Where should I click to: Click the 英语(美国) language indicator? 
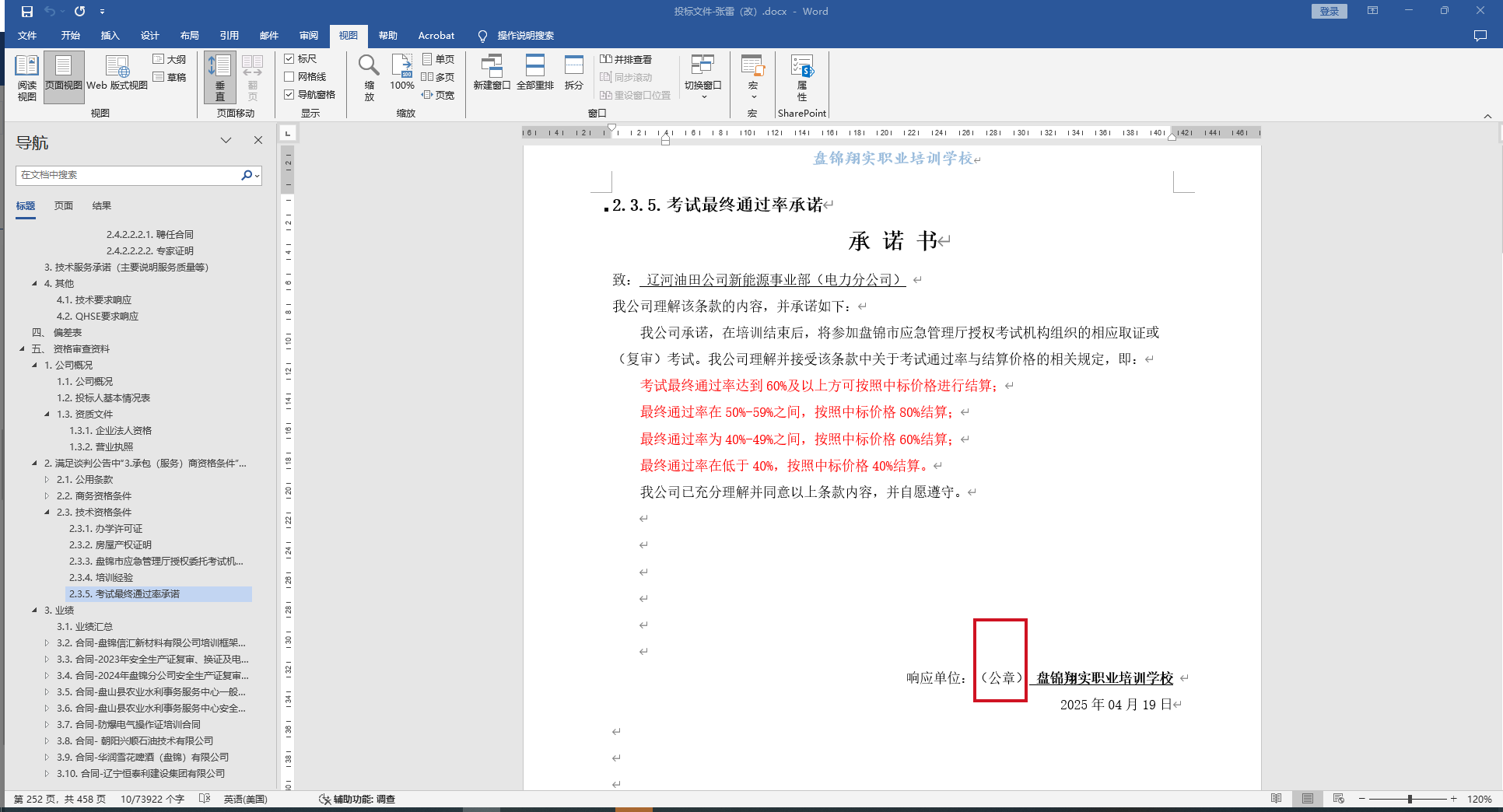[245, 799]
